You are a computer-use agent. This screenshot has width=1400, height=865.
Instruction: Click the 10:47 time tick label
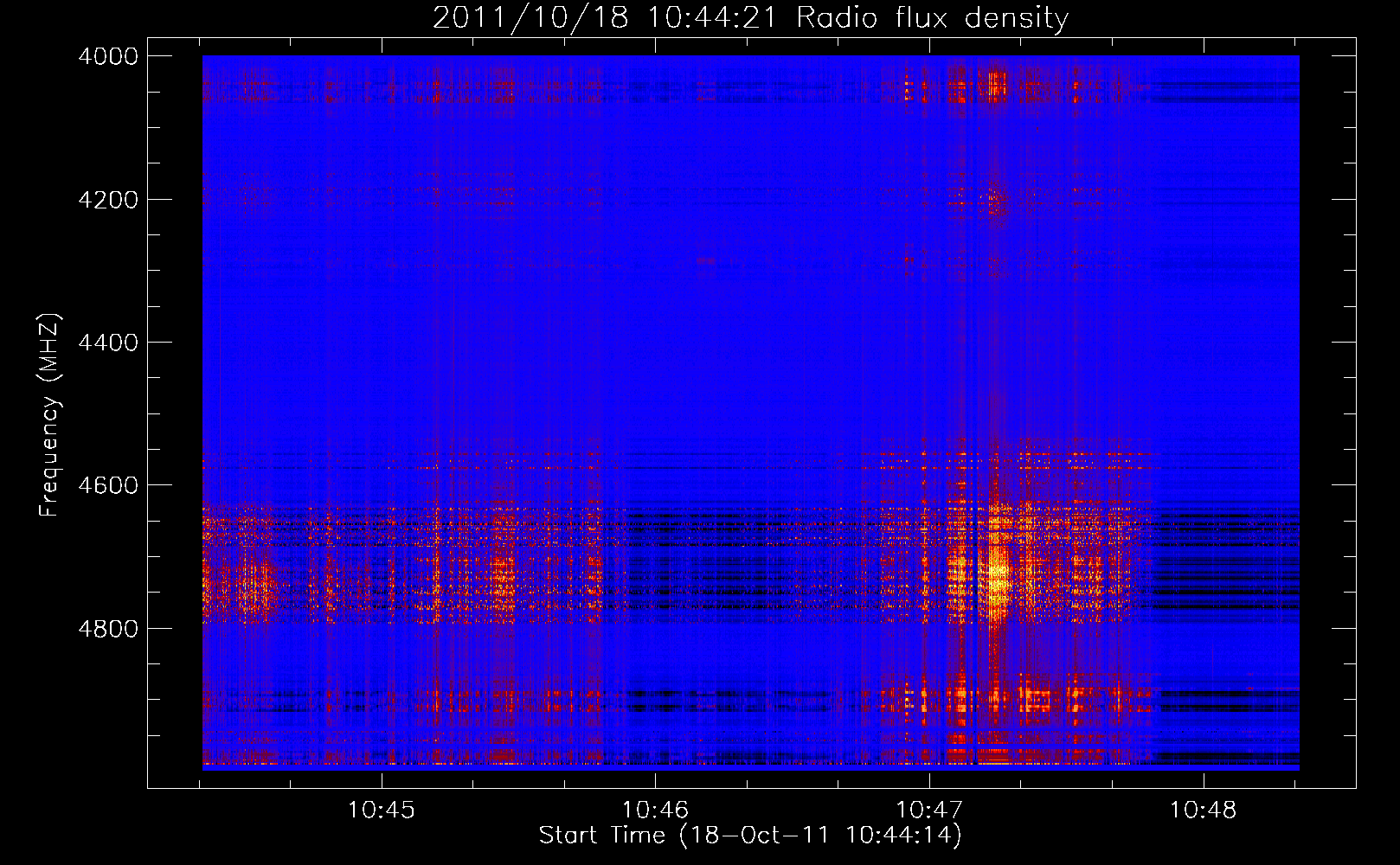(x=929, y=811)
